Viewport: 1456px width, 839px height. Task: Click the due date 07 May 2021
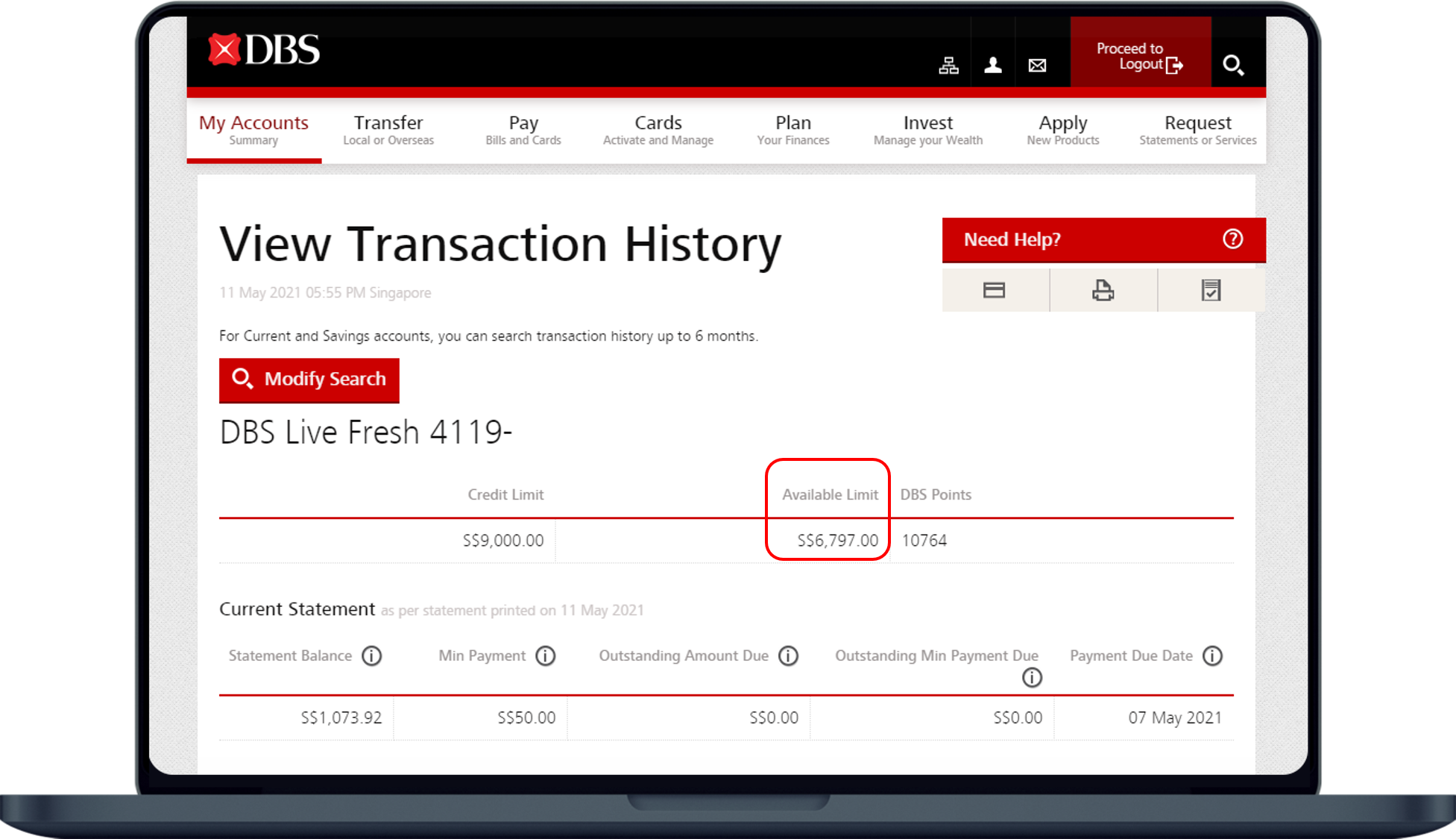point(1175,717)
